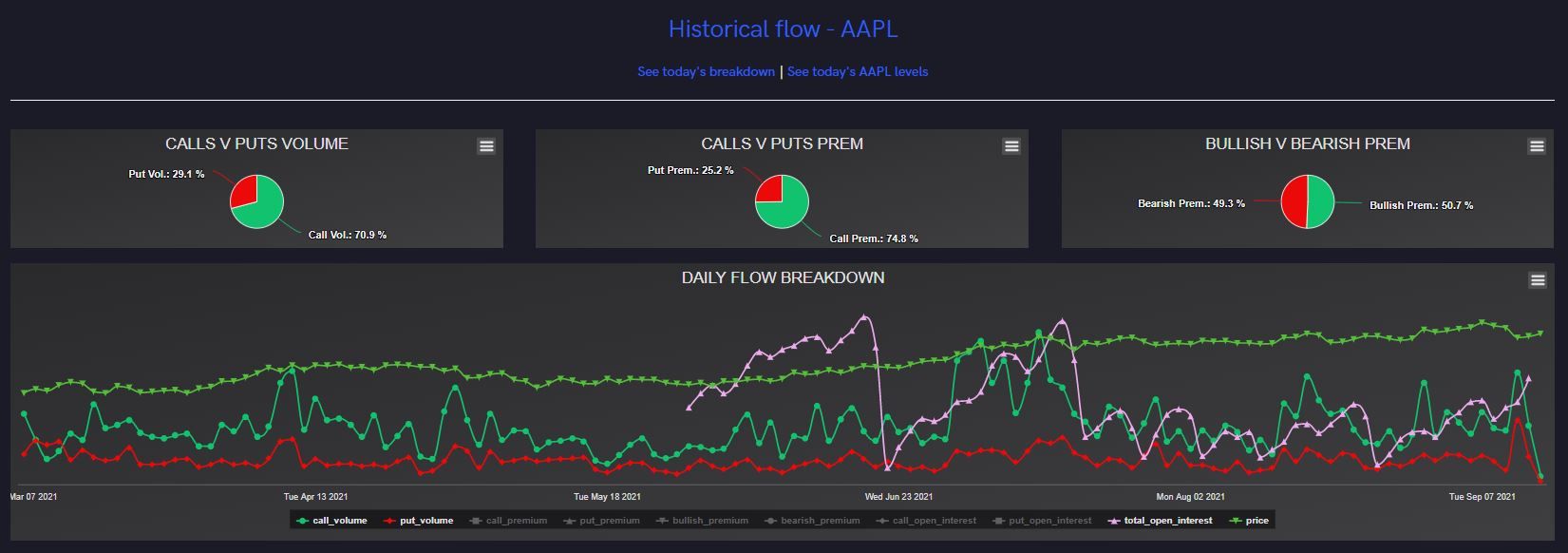Click See today's breakdown link

click(706, 71)
